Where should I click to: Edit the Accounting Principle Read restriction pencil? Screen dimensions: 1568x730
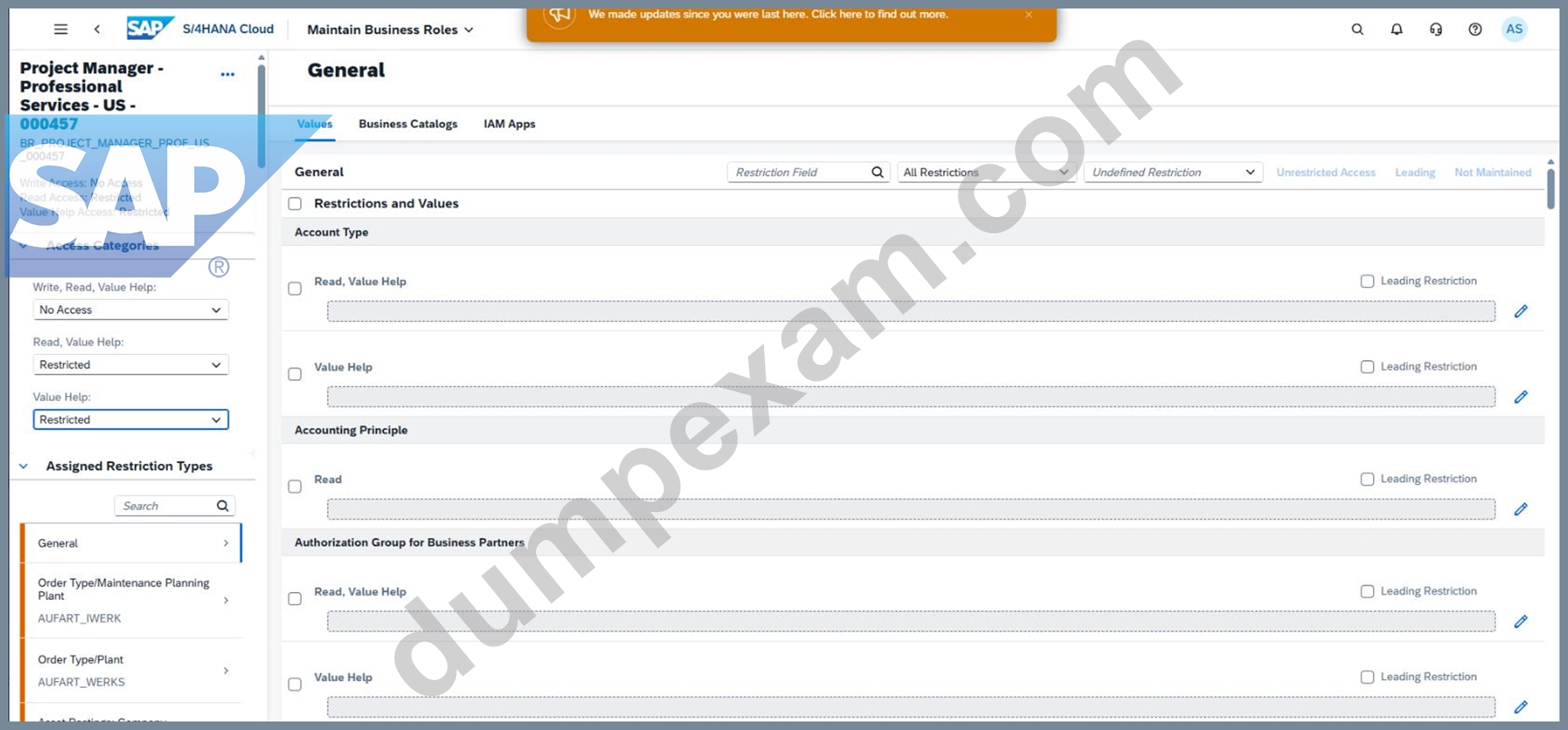(x=1521, y=509)
